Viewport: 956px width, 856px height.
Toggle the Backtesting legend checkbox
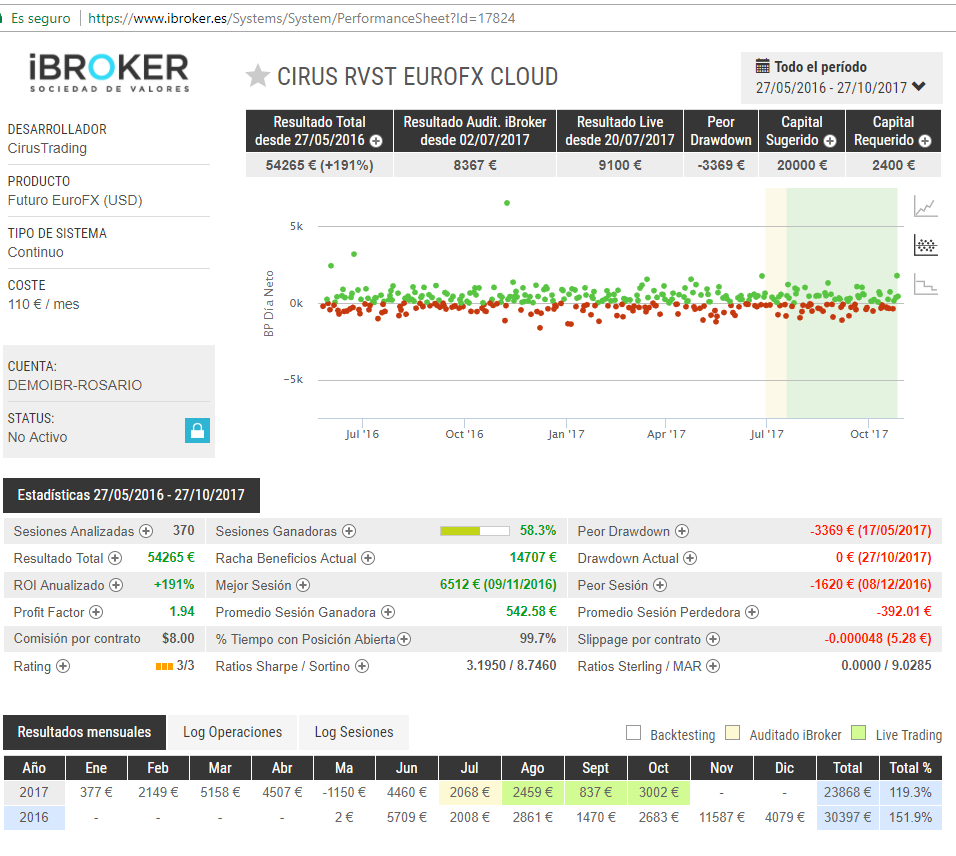click(633, 733)
